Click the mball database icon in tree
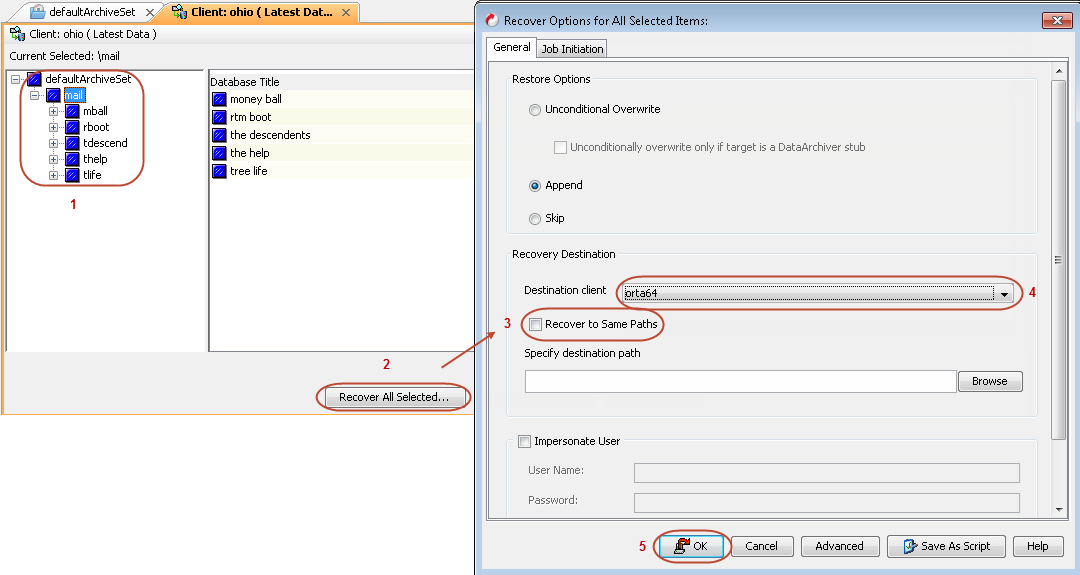Image resolution: width=1080 pixels, height=575 pixels. pyautogui.click(x=72, y=111)
